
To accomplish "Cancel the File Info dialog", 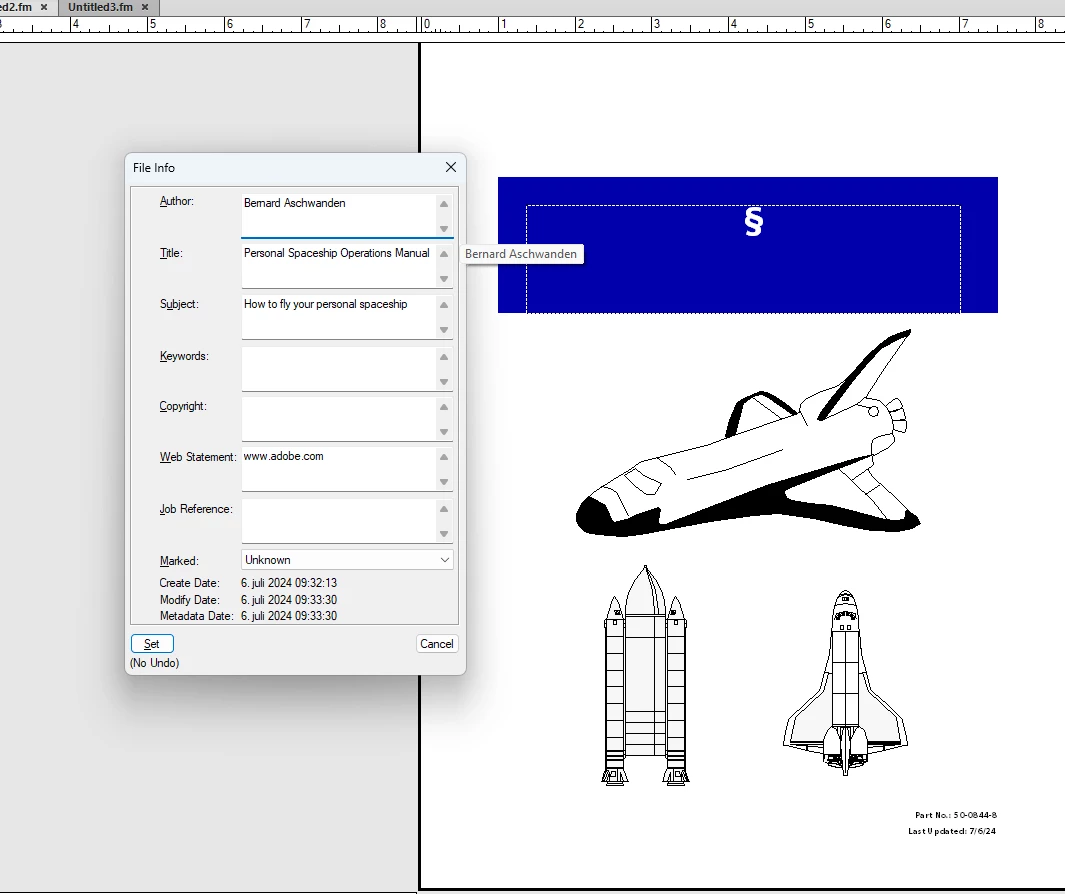I will coord(436,644).
